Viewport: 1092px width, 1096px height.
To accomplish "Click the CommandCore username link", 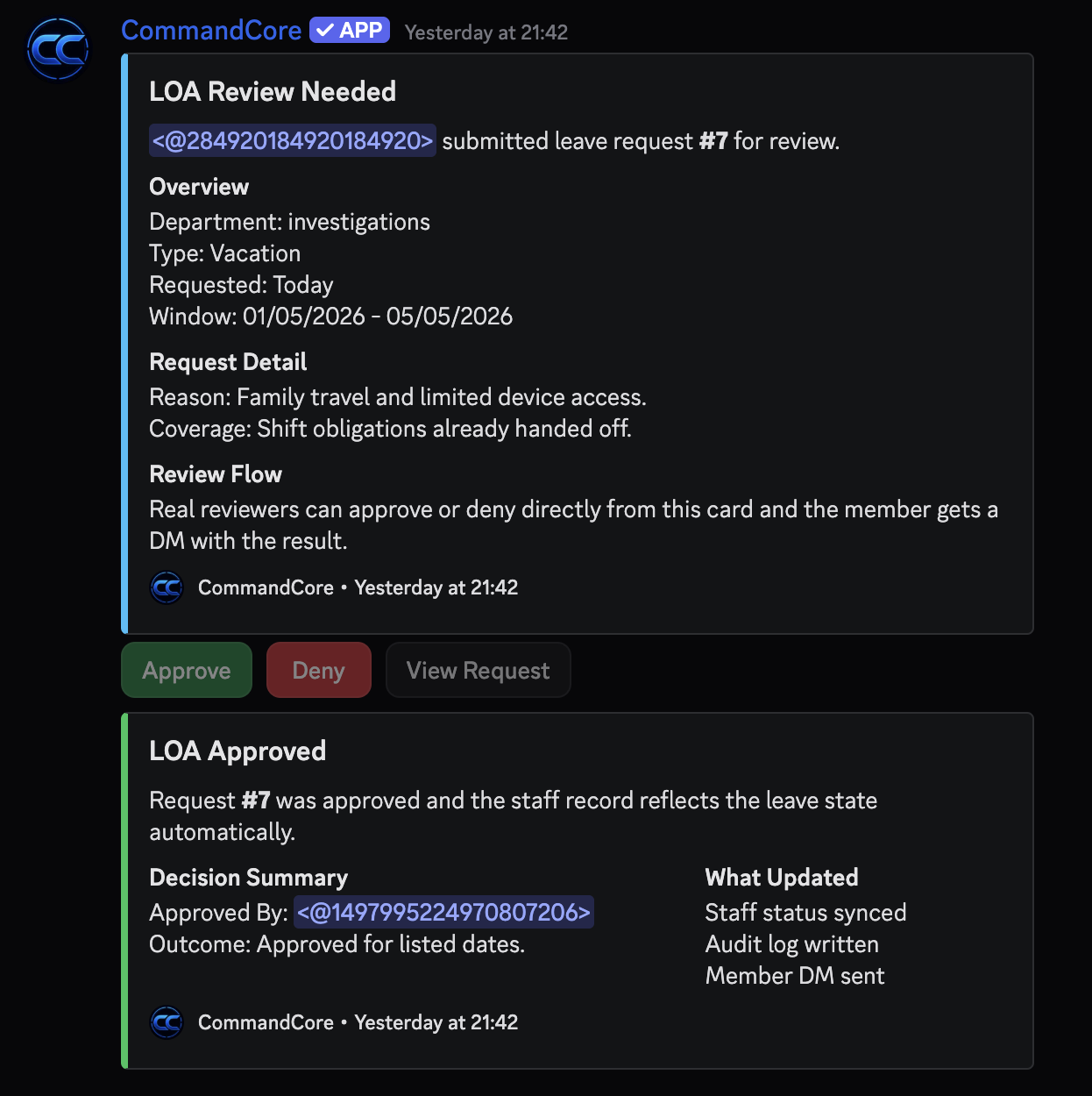I will pyautogui.click(x=211, y=30).
